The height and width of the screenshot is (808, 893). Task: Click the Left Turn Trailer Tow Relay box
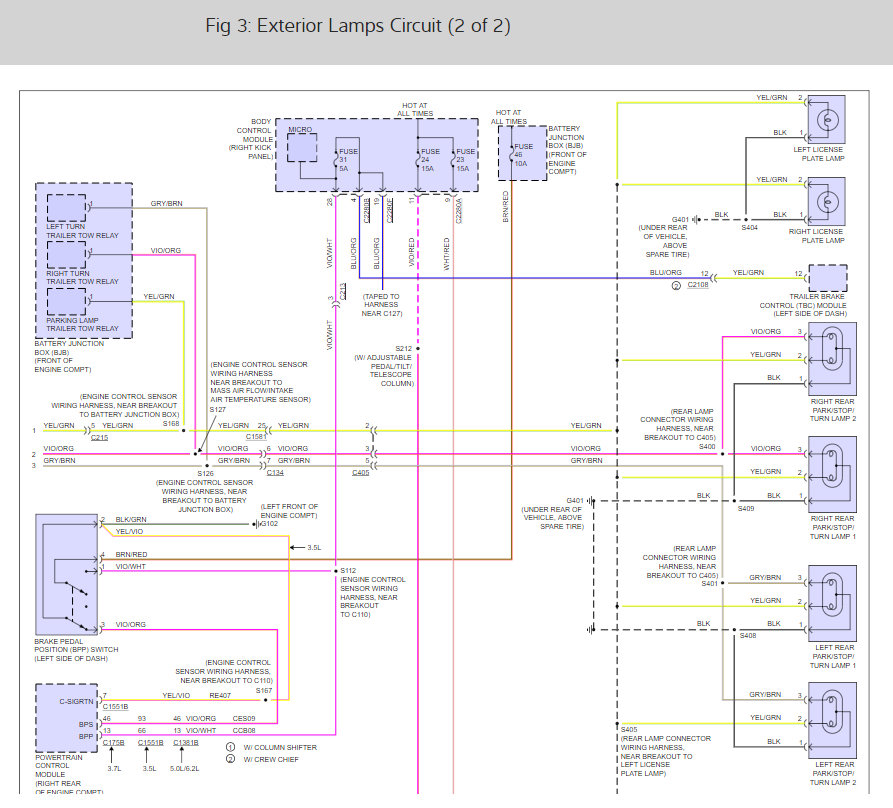pos(67,208)
